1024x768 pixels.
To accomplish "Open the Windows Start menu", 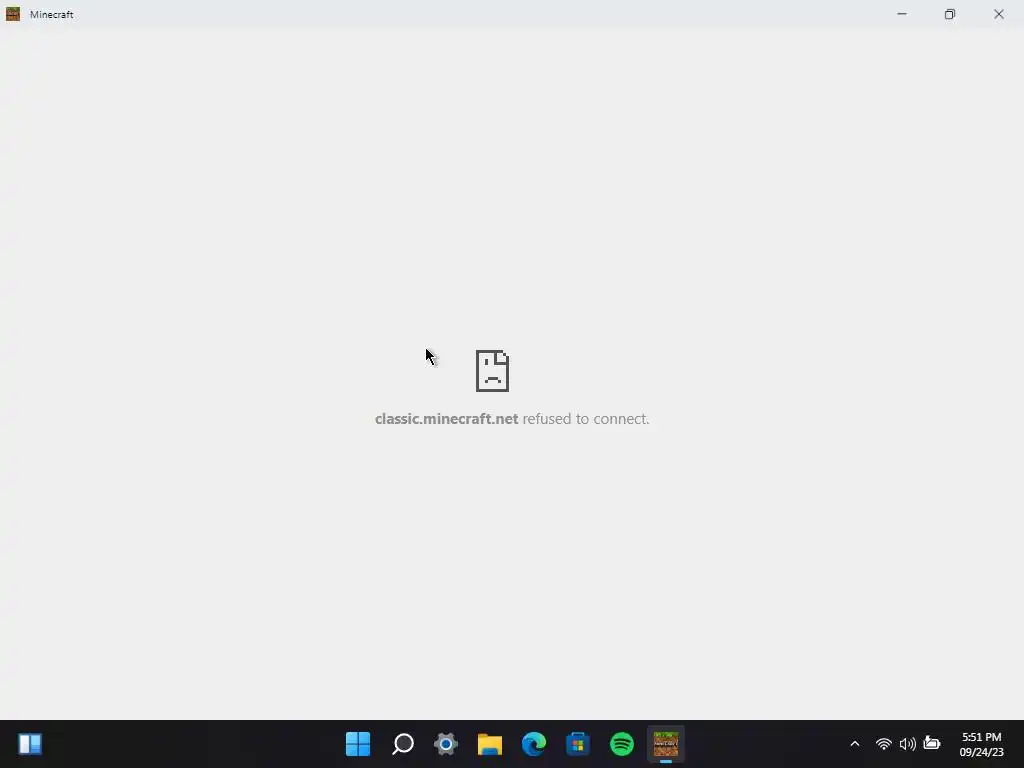I will click(x=358, y=744).
